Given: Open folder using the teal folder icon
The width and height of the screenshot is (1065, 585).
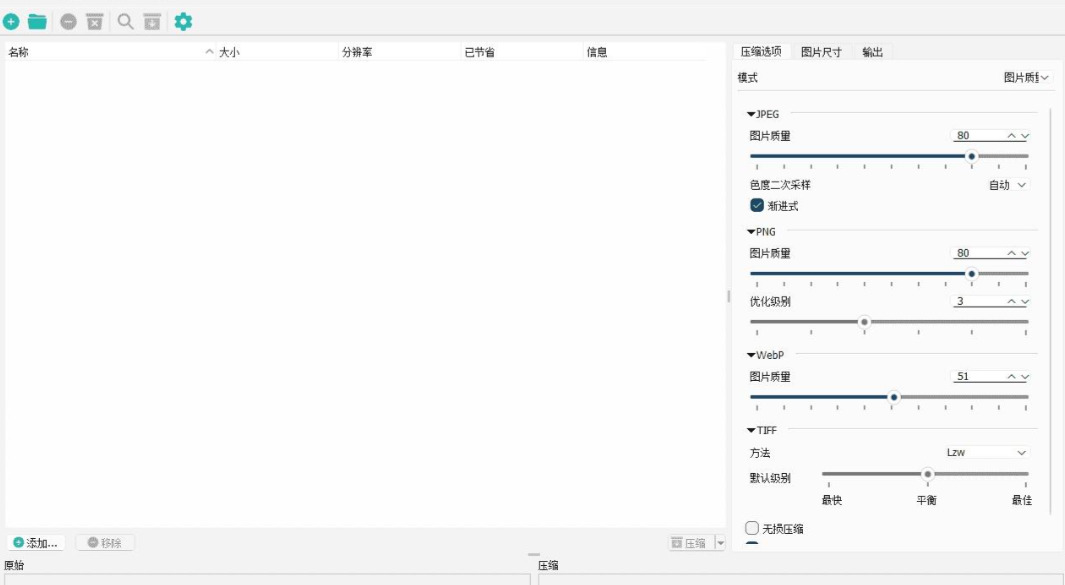Looking at the screenshot, I should (x=37, y=22).
